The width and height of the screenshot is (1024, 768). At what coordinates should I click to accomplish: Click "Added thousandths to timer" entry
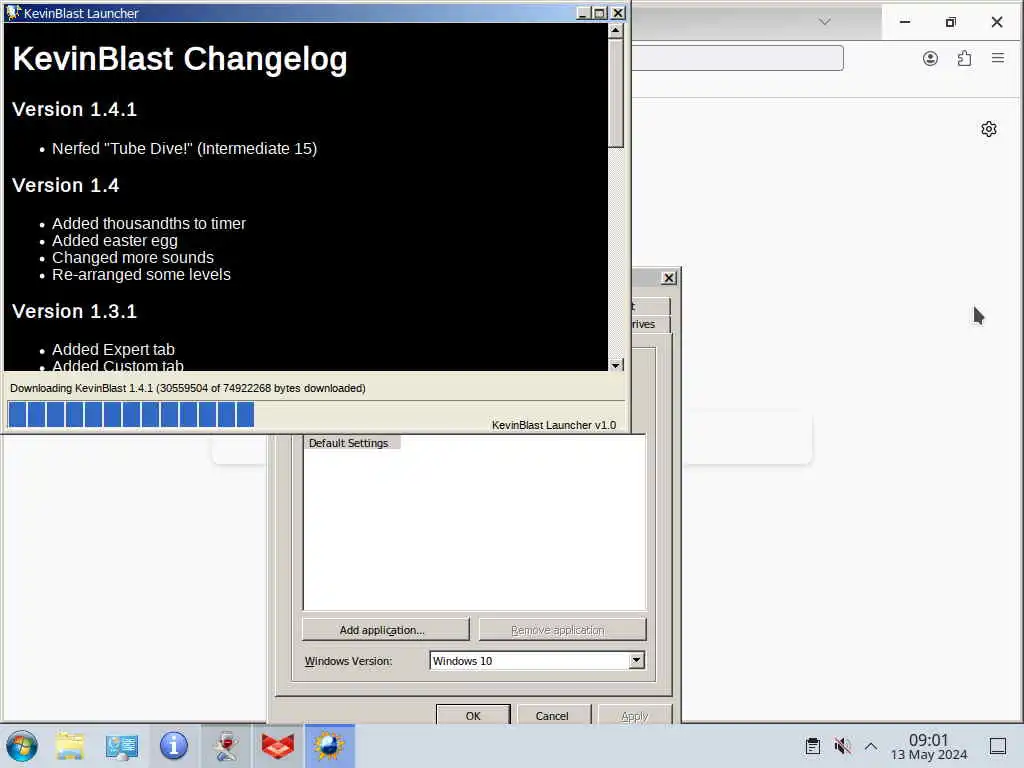(149, 223)
